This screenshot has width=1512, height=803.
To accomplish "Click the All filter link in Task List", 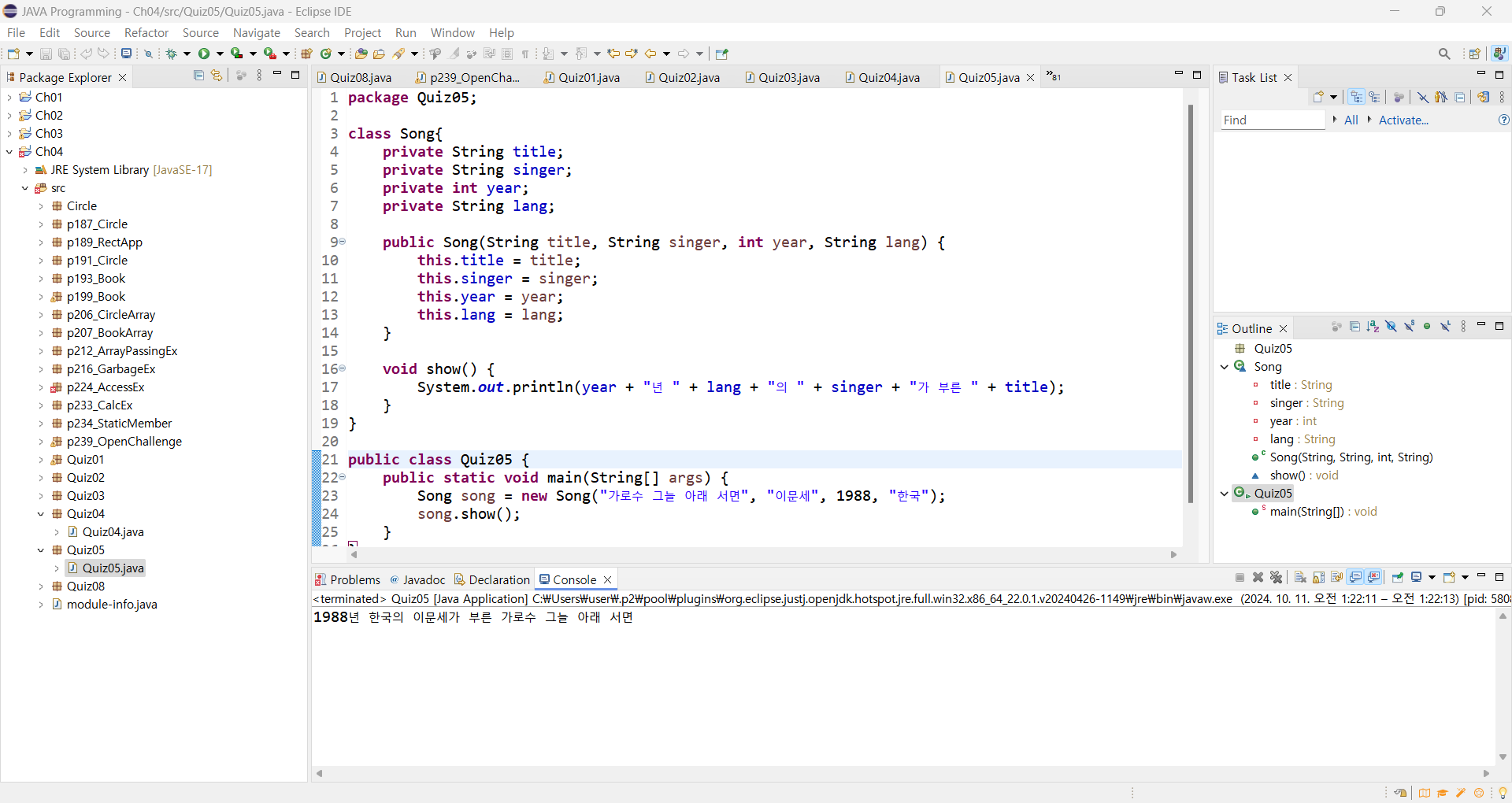I will tap(1351, 120).
